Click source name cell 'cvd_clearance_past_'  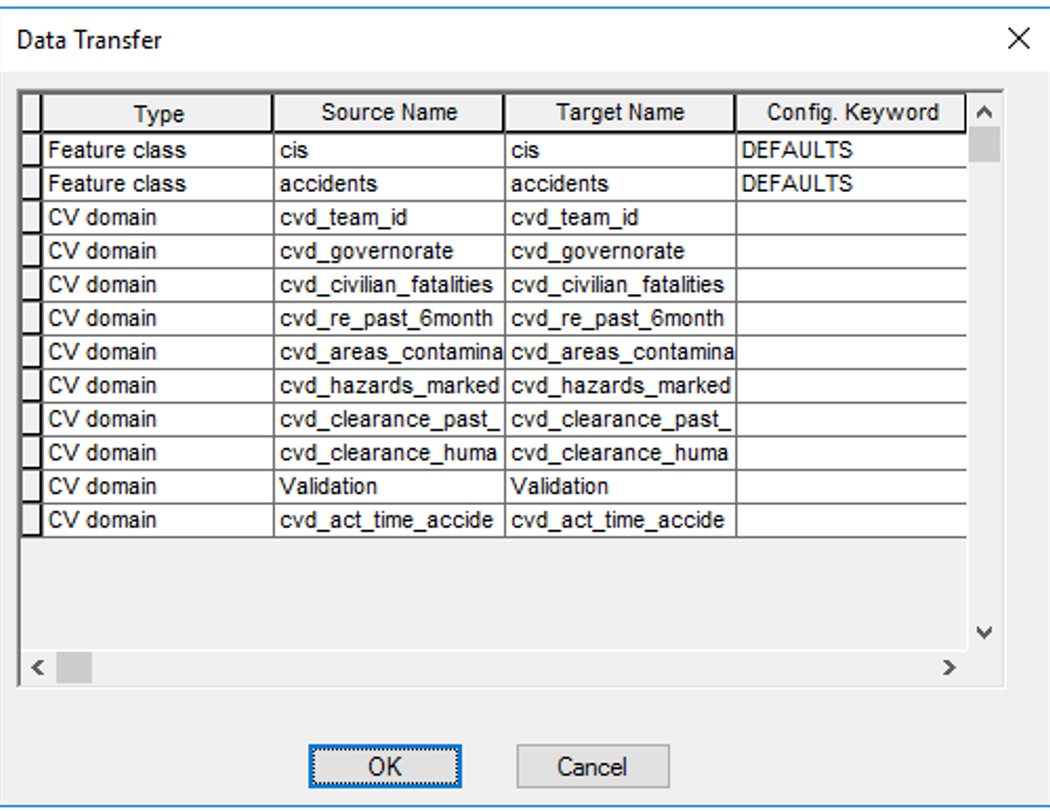(388, 419)
